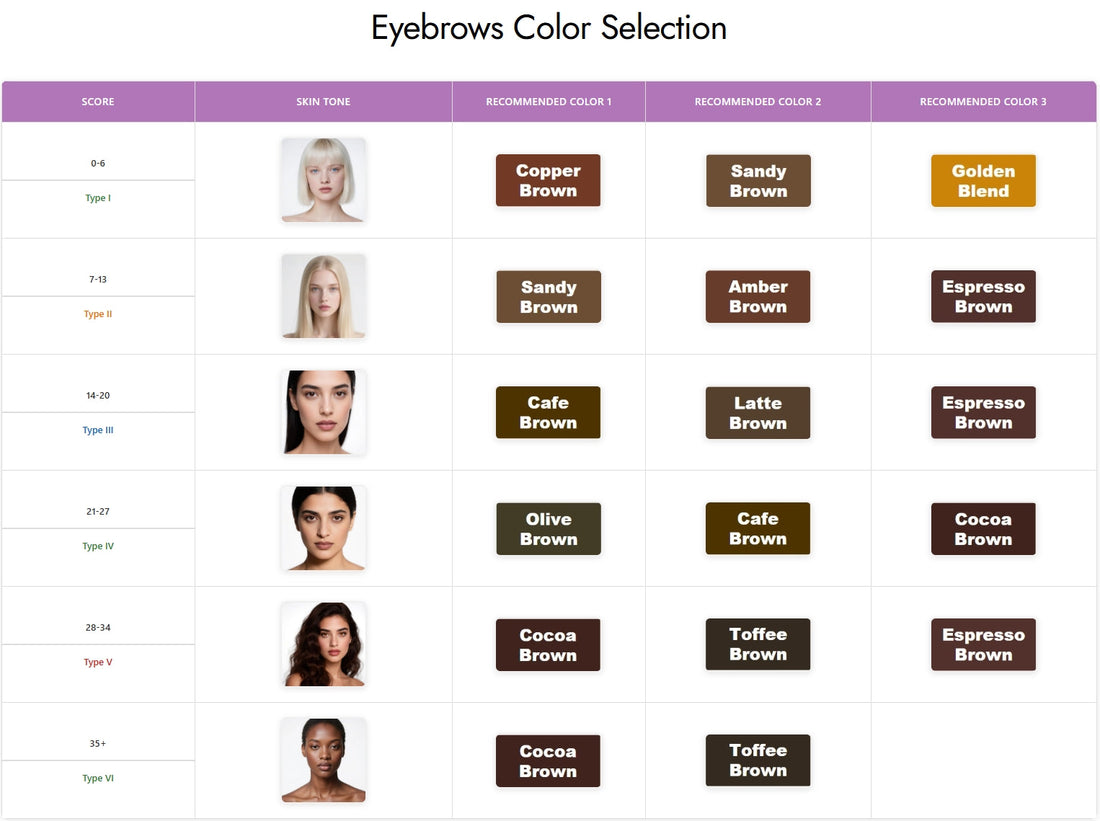Pick Amber Brown for Type II skin
The width and height of the screenshot is (1100, 821).
tap(758, 296)
